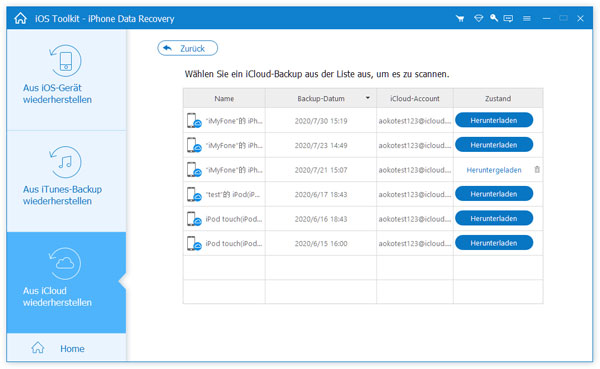600x369 pixels.
Task: Select the date 2020/6/15 16:00 cell
Action: coord(321,243)
